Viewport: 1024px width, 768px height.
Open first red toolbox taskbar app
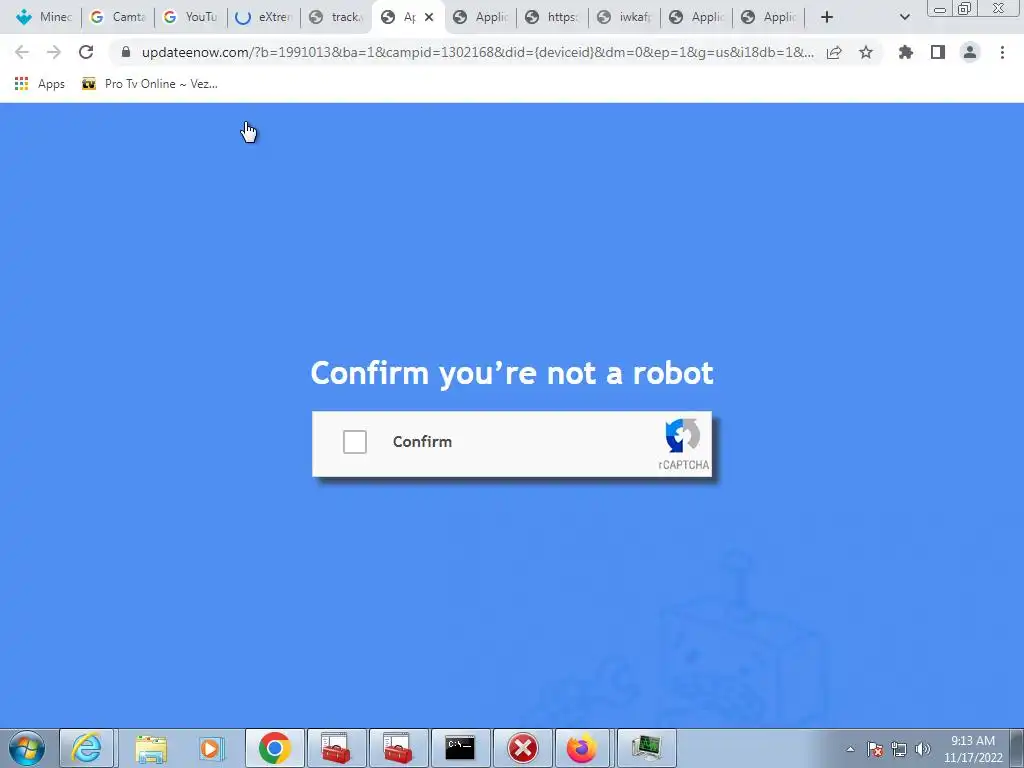click(336, 748)
